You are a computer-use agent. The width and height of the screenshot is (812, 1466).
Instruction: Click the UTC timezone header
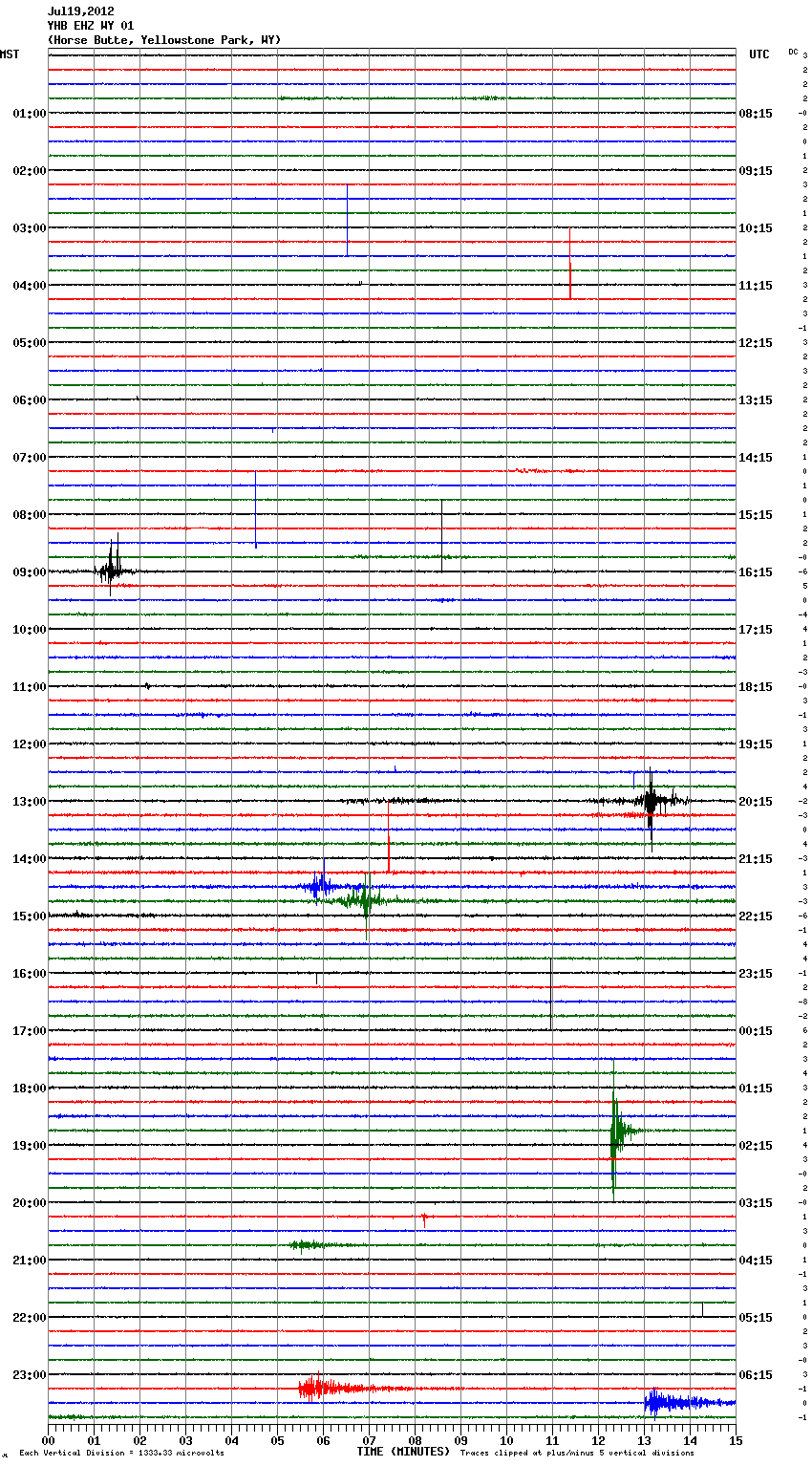coord(759,54)
